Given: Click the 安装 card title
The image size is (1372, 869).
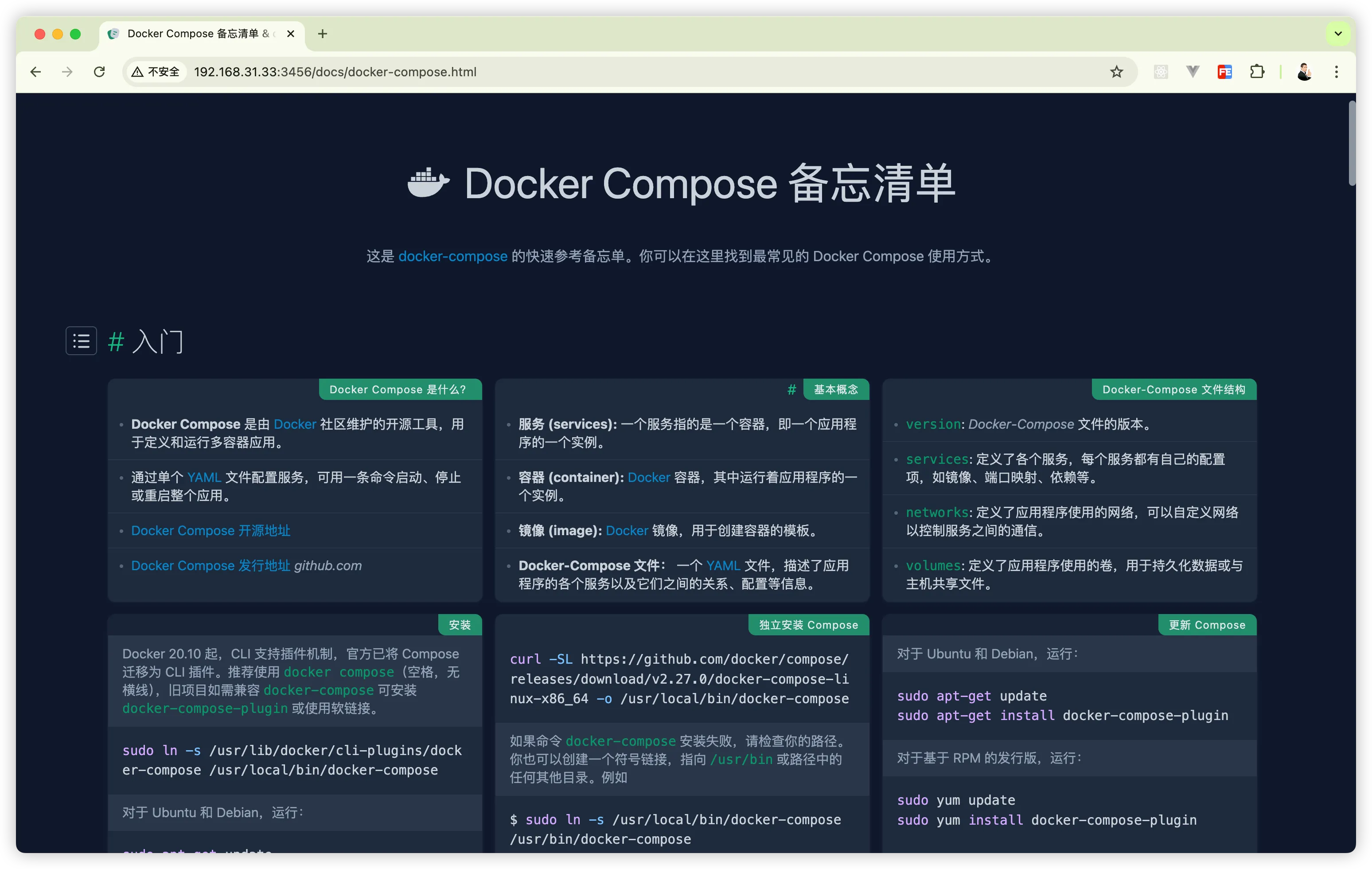Looking at the screenshot, I should pos(460,625).
